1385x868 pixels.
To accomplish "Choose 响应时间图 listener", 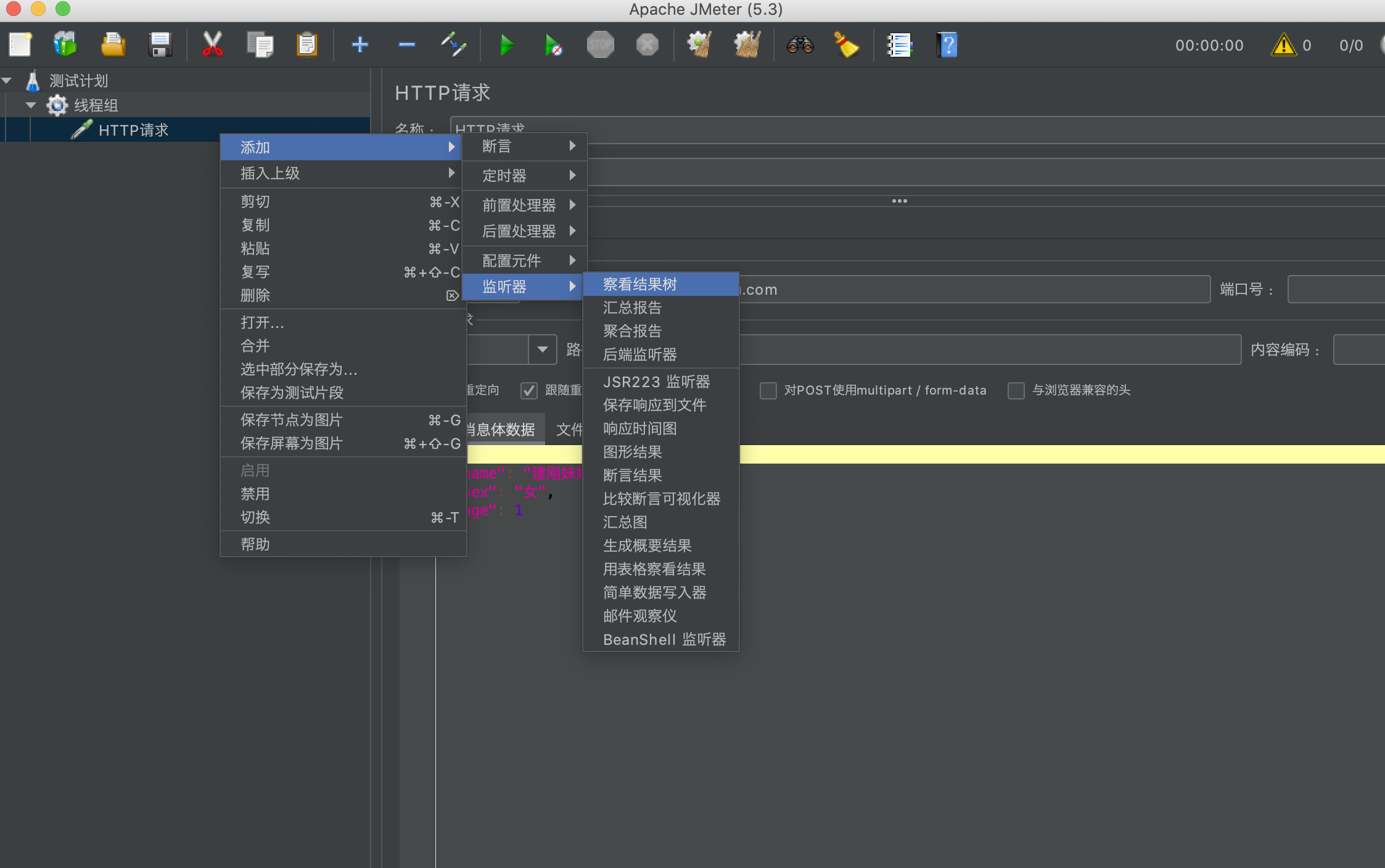I will [x=661, y=428].
